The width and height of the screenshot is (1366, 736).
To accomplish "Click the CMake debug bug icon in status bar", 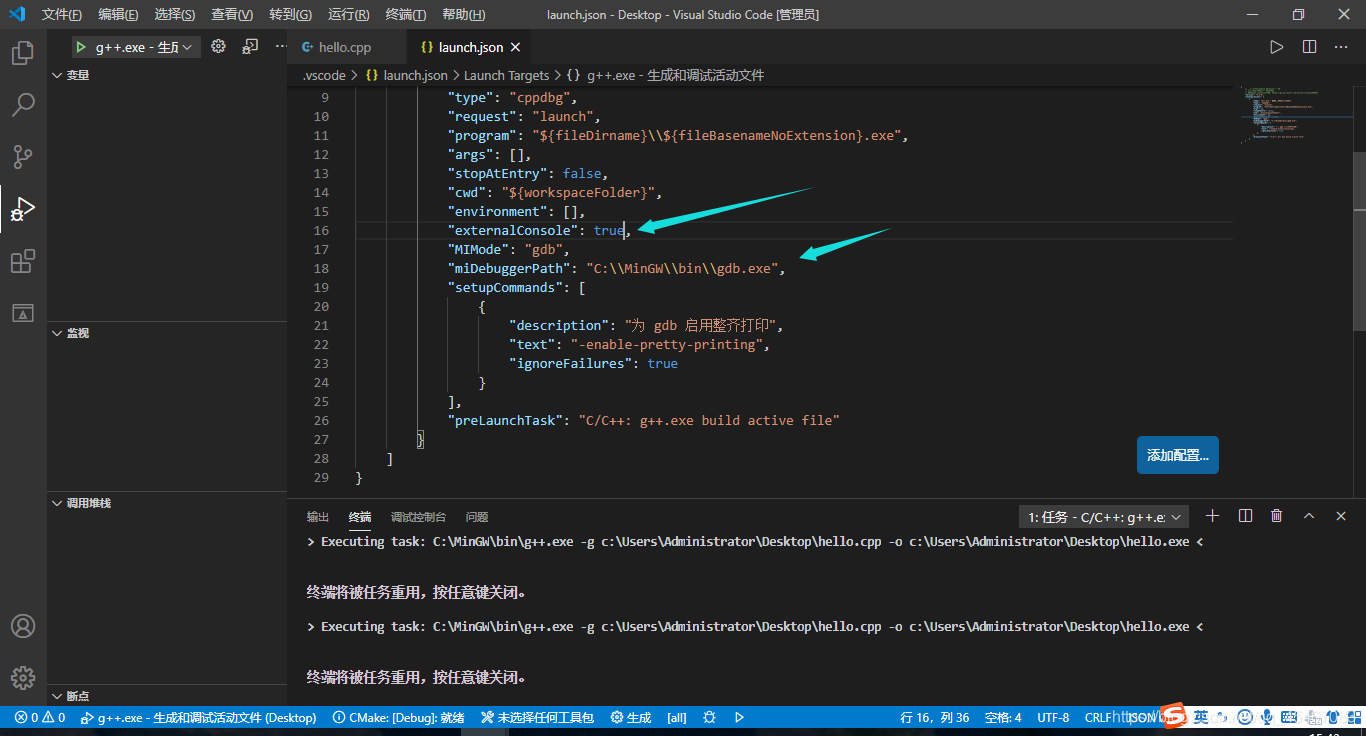I will [709, 717].
